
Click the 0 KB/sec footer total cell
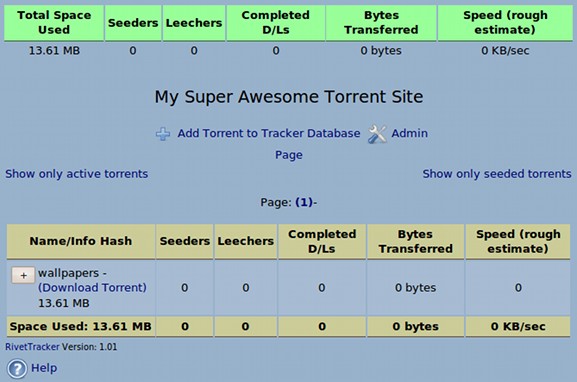518,326
